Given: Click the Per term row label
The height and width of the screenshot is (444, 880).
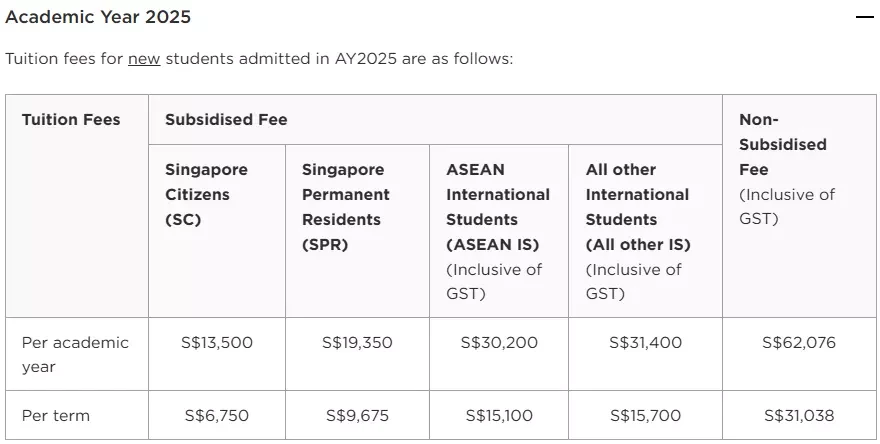Looking at the screenshot, I should tap(77, 415).
